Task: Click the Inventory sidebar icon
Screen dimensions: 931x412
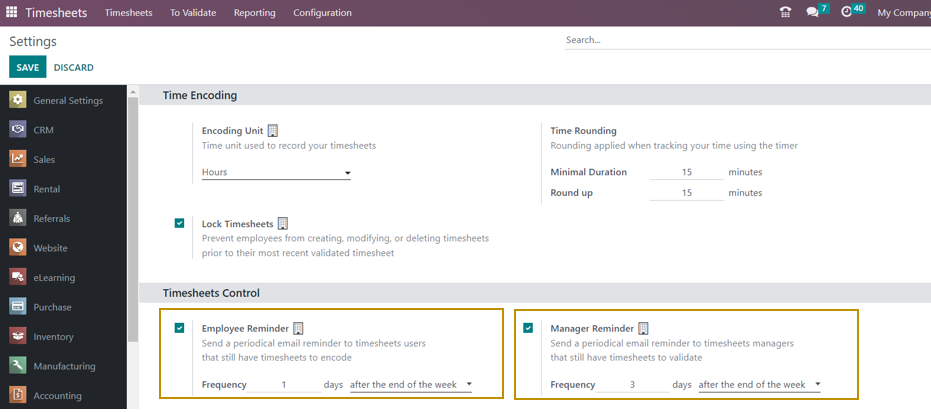Action: click(18, 337)
